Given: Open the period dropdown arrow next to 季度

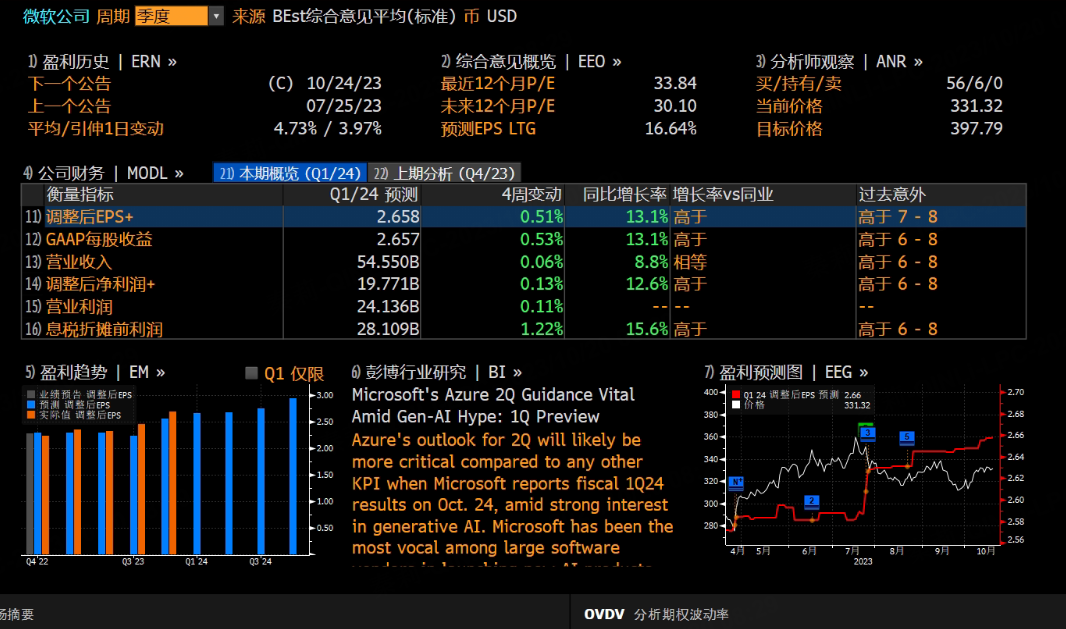Looking at the screenshot, I should coord(216,16).
